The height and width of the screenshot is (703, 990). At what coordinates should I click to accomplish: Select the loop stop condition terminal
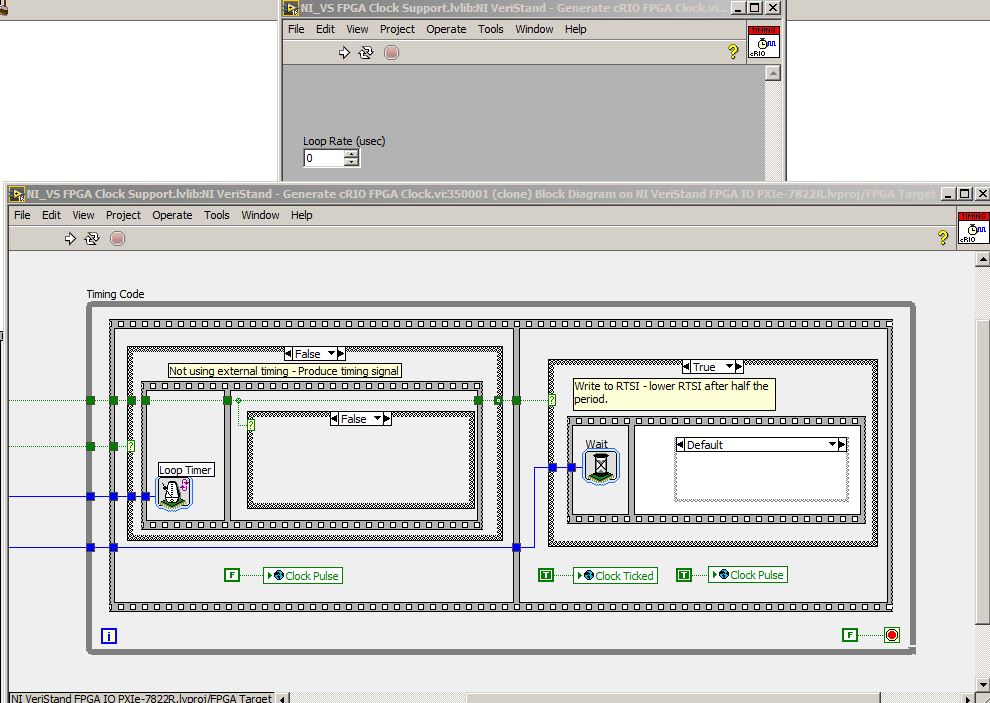[x=892, y=635]
